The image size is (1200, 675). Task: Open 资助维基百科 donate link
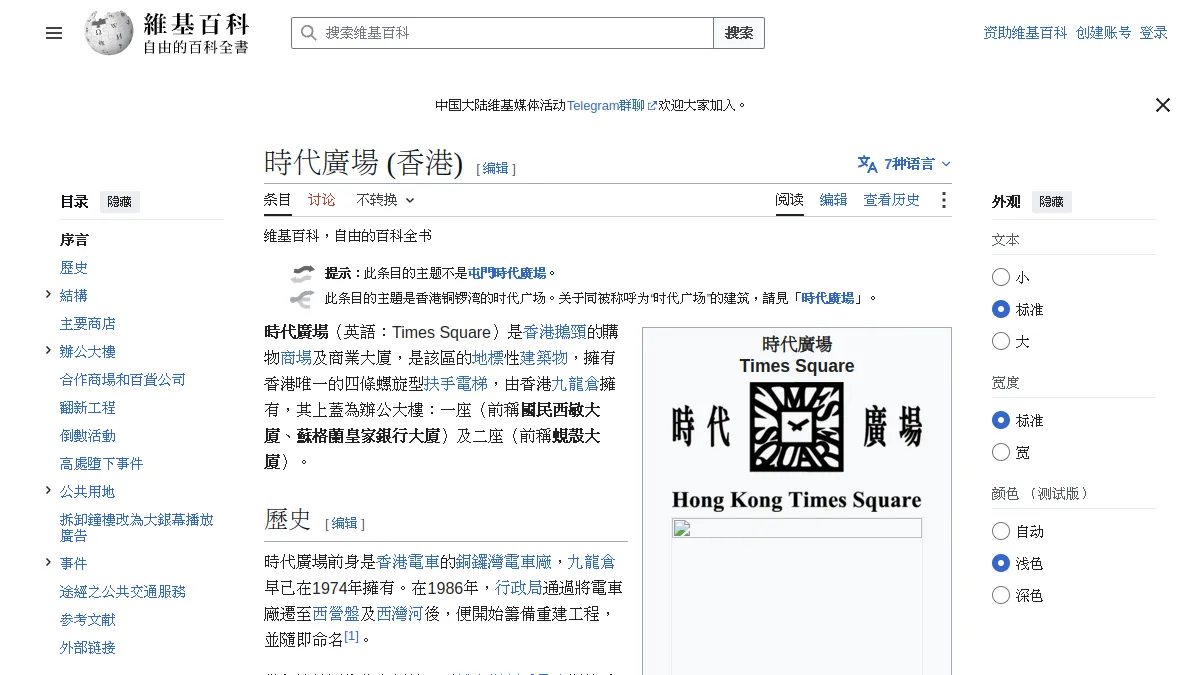pyautogui.click(x=1026, y=33)
